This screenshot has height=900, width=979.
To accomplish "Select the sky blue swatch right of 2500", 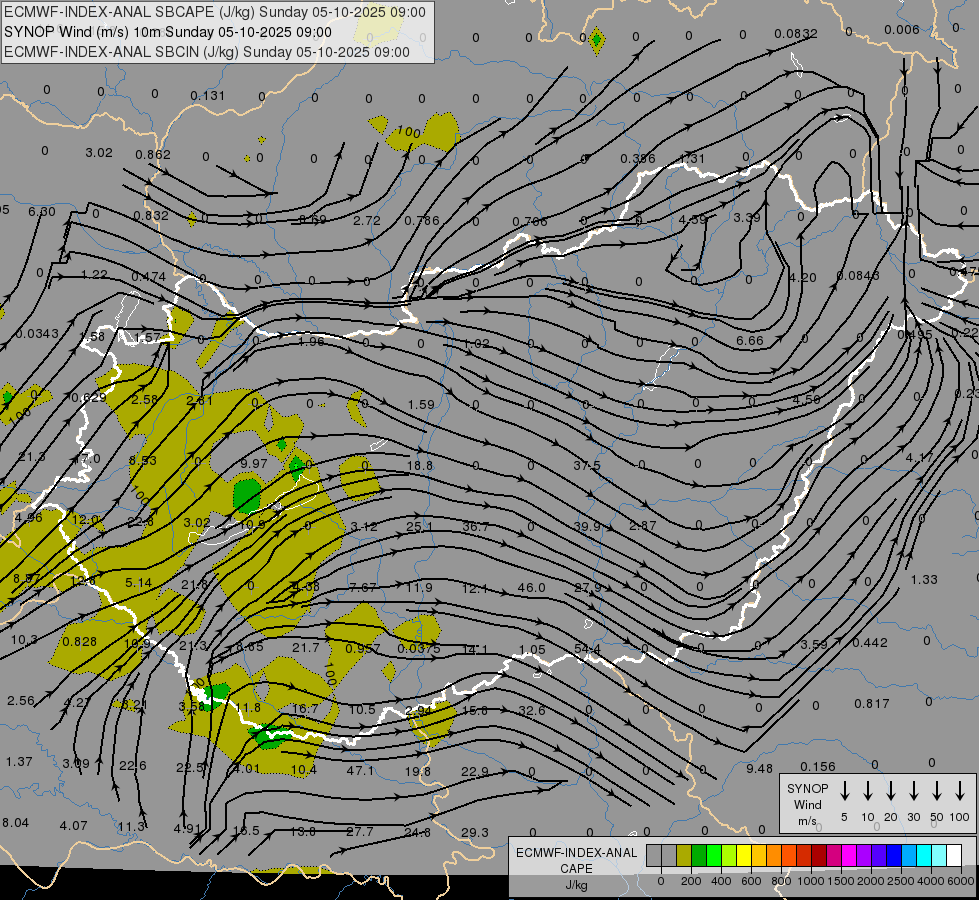I will pos(909,855).
